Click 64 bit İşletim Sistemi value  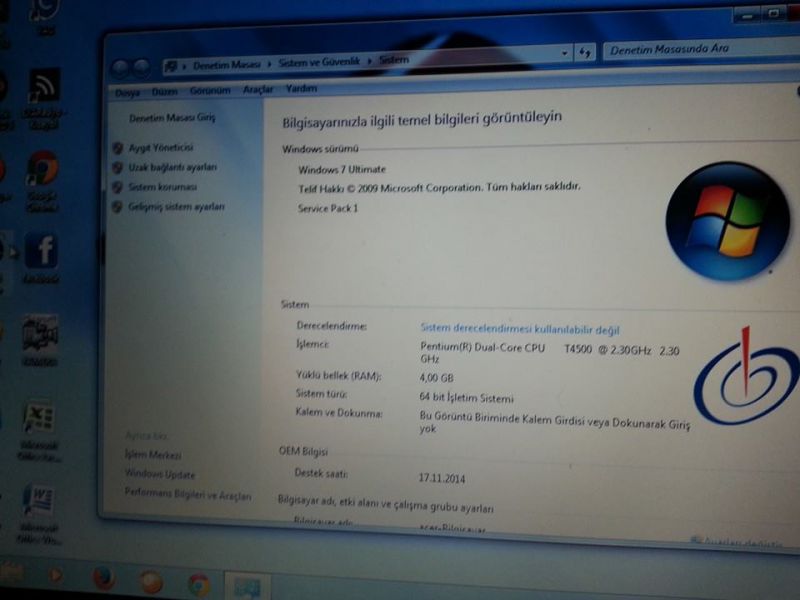[466, 397]
